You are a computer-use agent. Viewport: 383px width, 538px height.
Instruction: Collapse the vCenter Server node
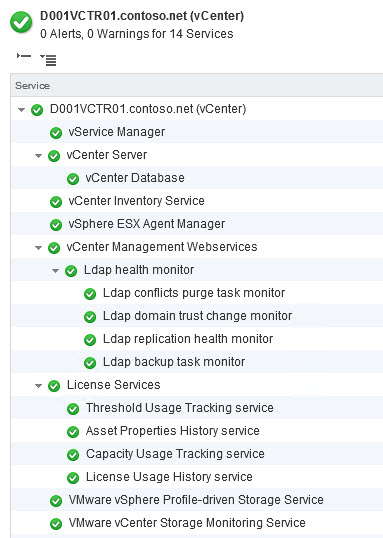point(38,156)
